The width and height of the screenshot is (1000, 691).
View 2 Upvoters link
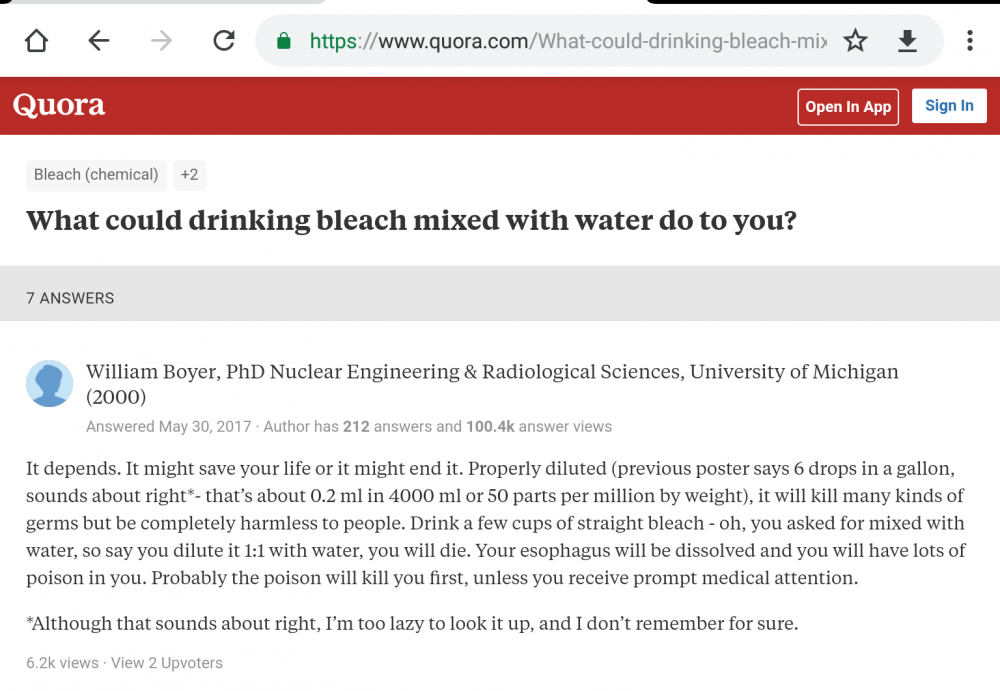click(166, 662)
